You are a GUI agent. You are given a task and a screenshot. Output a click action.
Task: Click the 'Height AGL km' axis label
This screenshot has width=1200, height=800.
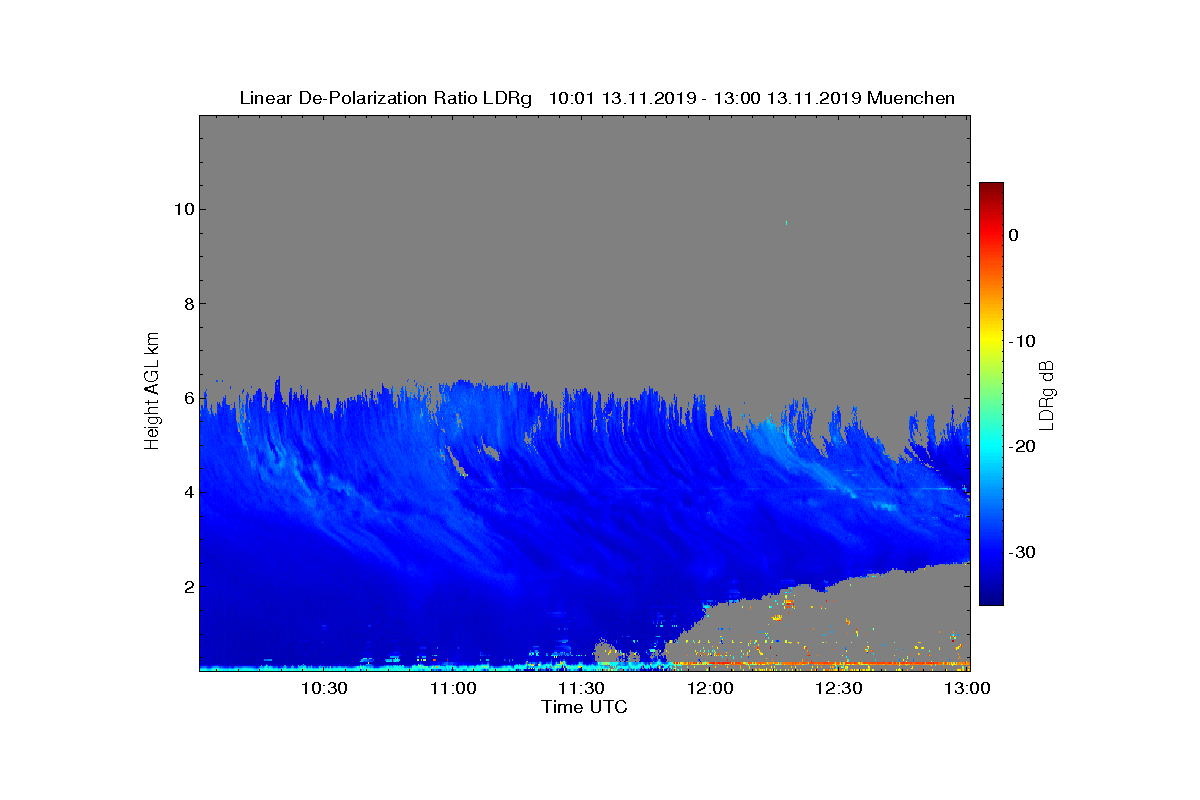152,392
